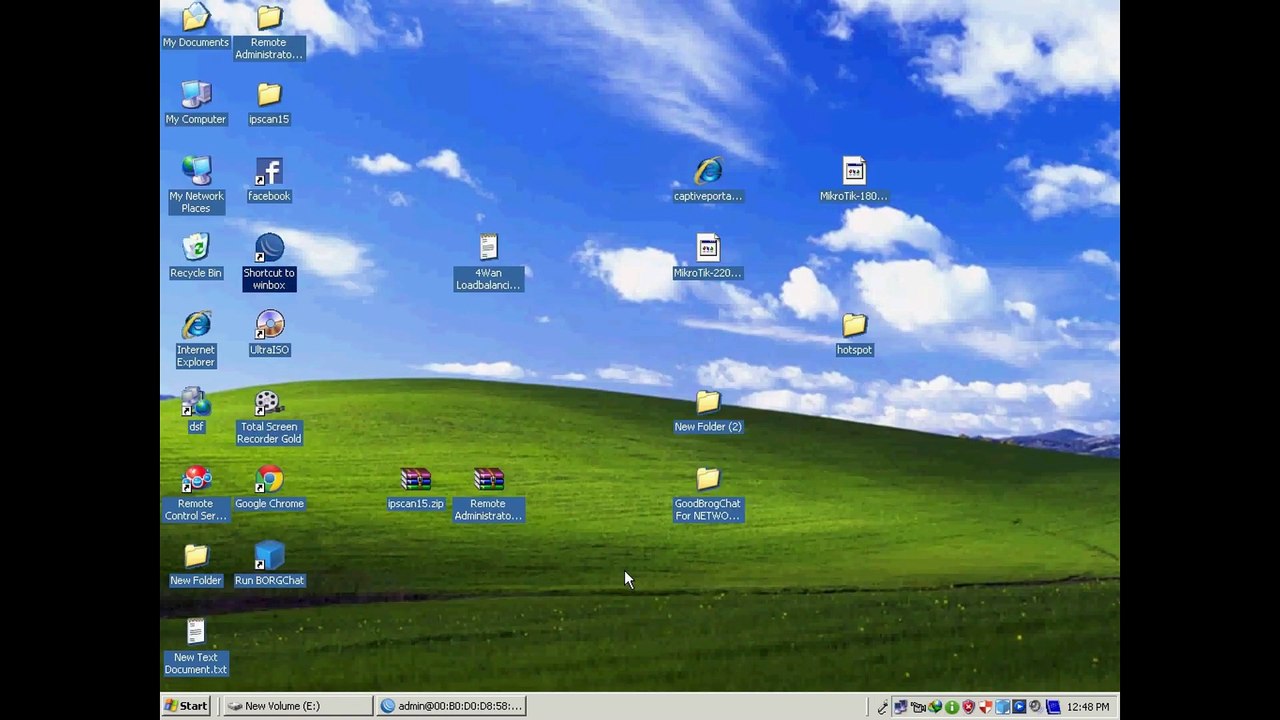Select the New Folder icon

196,564
